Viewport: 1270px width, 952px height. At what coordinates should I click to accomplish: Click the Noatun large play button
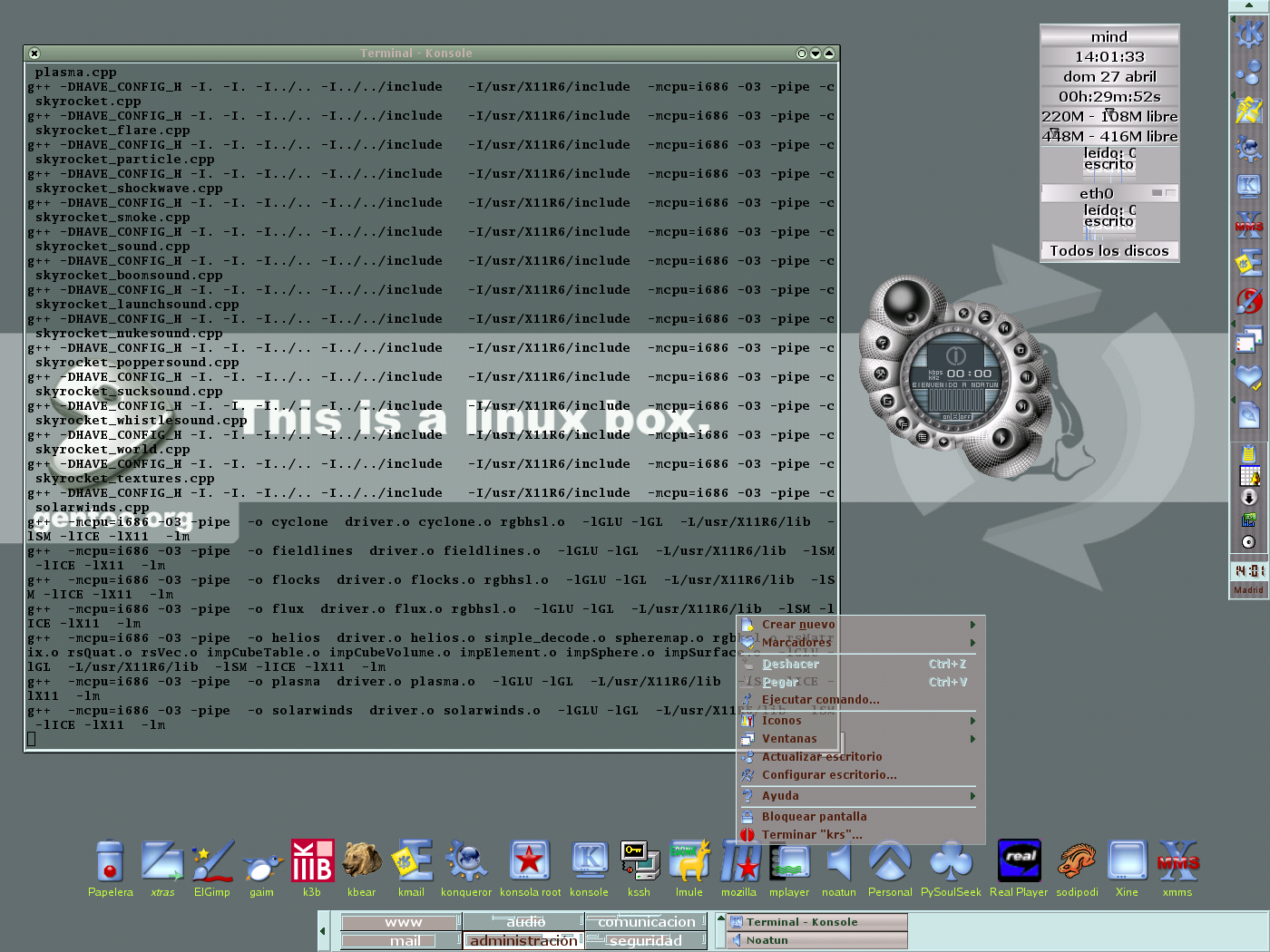click(1001, 437)
